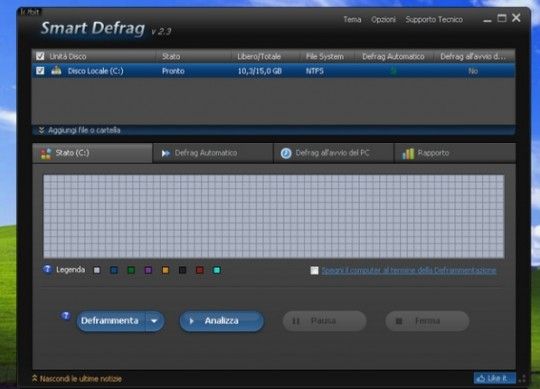Click the resize grip at window corner

pyautogui.click(x=522, y=379)
